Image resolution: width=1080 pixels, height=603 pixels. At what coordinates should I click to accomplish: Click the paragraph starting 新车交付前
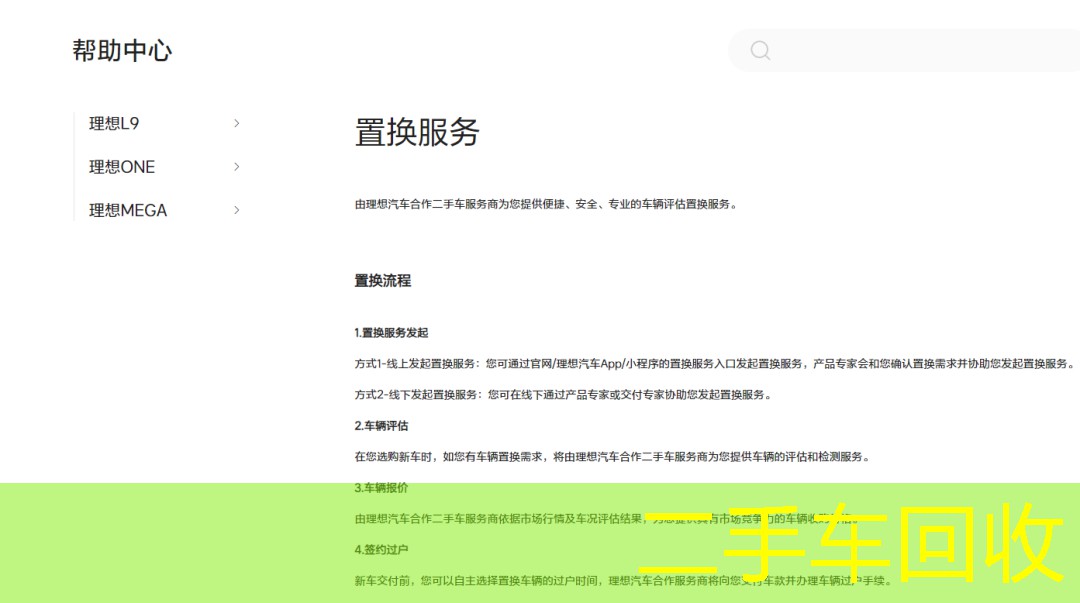click(x=623, y=581)
